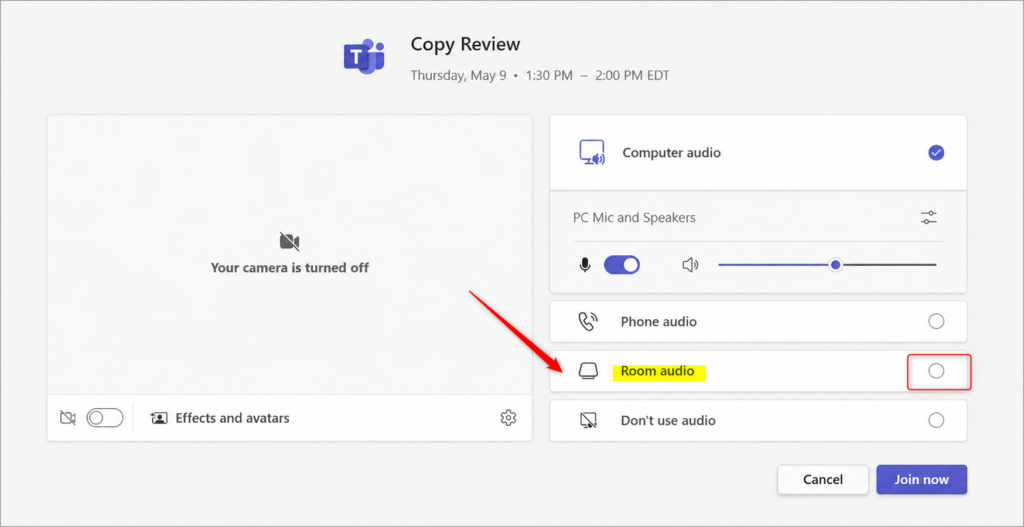Screen dimensions: 1024x527
Task: Click the Don't use audio label
Action: click(x=668, y=421)
